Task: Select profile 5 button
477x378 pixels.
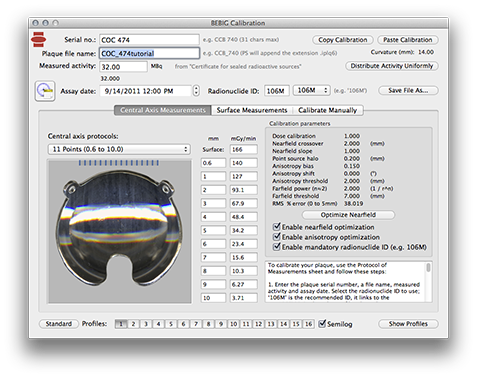Action: coord(171,324)
